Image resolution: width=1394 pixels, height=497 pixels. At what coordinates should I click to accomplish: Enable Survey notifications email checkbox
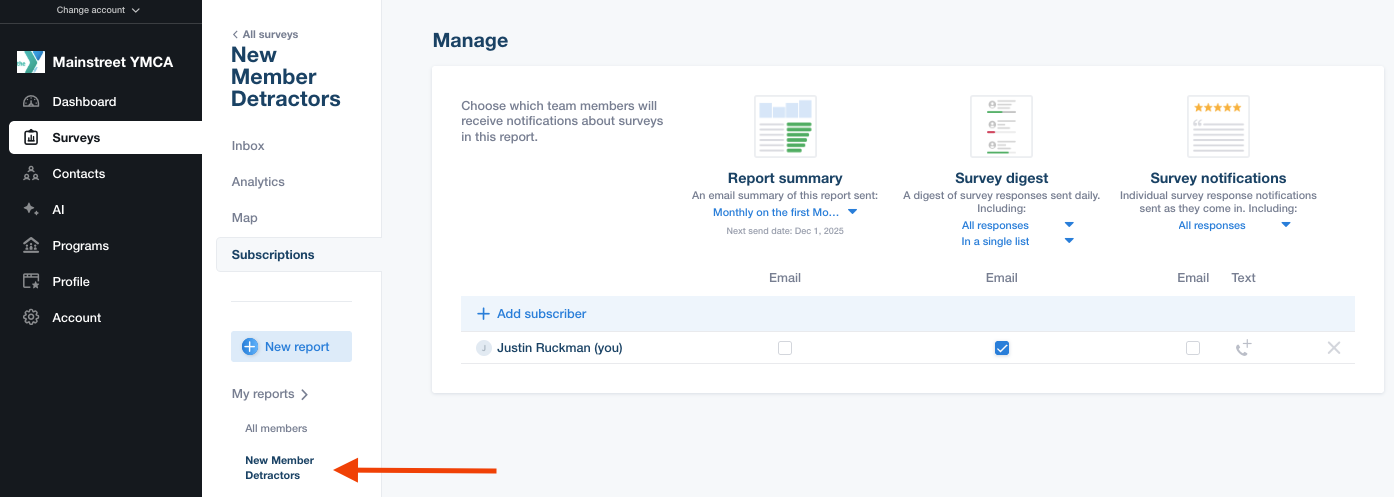point(1193,348)
